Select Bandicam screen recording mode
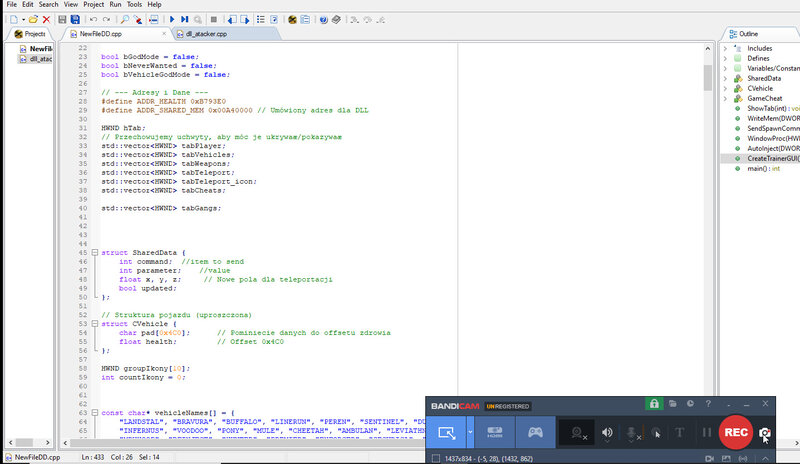The width and height of the screenshot is (800, 464). [446, 432]
